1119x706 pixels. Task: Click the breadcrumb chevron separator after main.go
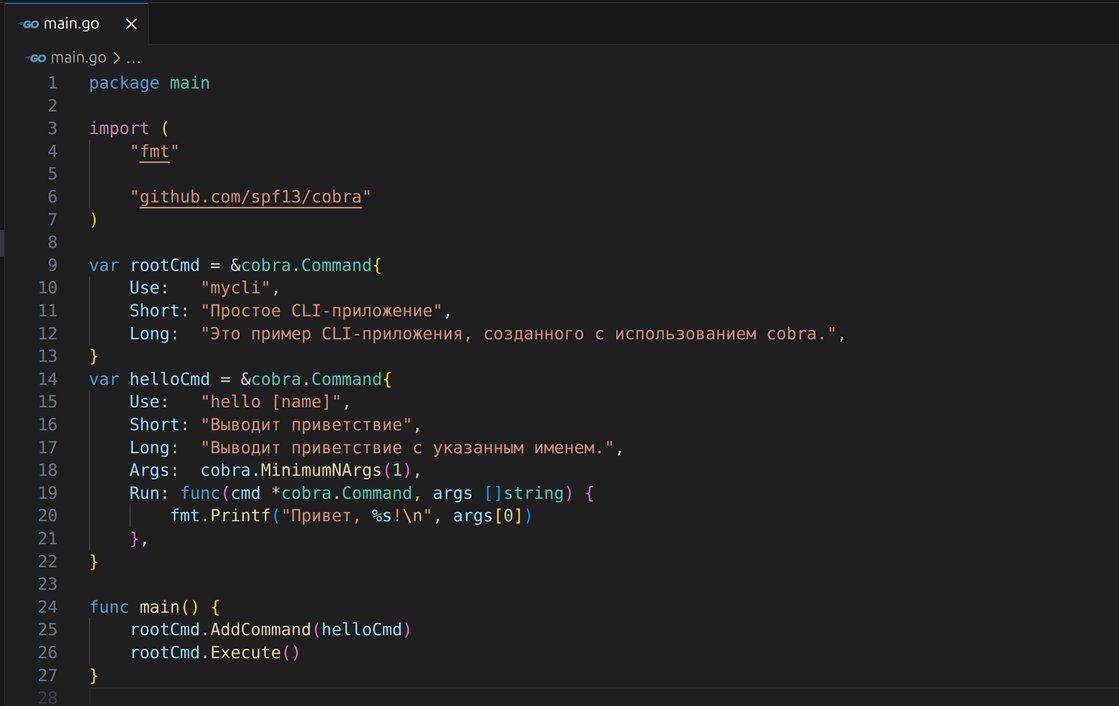click(x=116, y=58)
